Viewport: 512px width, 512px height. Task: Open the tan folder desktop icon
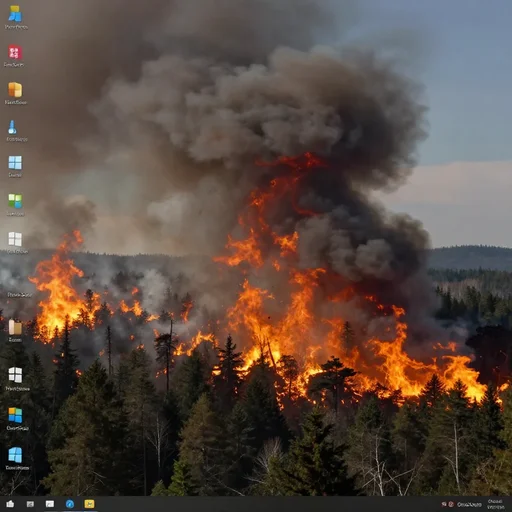(x=15, y=327)
